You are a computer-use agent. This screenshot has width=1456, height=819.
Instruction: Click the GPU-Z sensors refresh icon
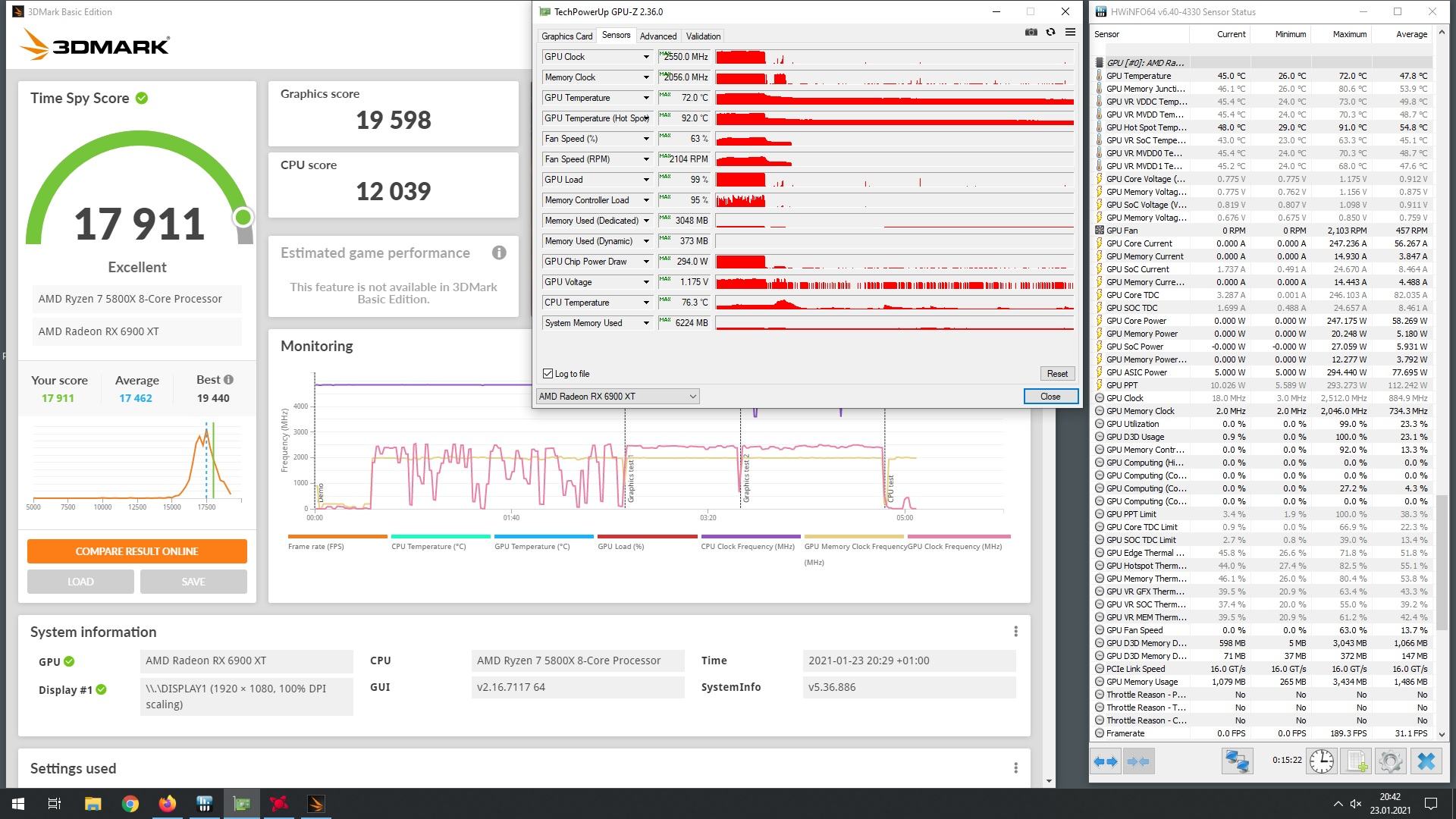coord(1050,34)
